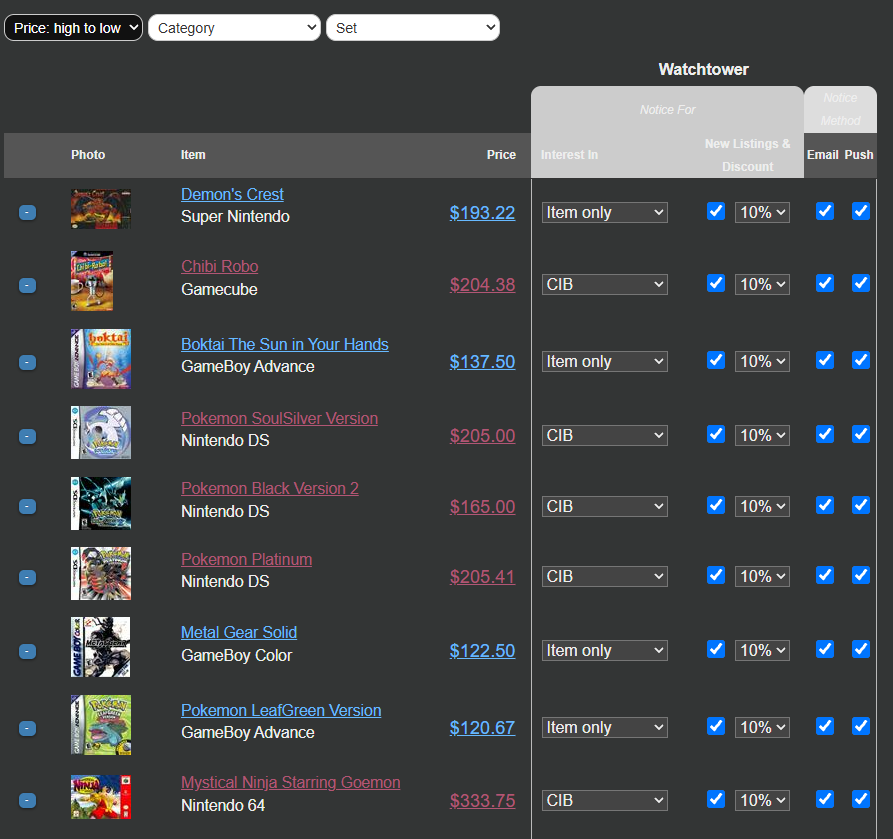Uncheck New Listings checkbox for Demon's Crest

coord(716,211)
